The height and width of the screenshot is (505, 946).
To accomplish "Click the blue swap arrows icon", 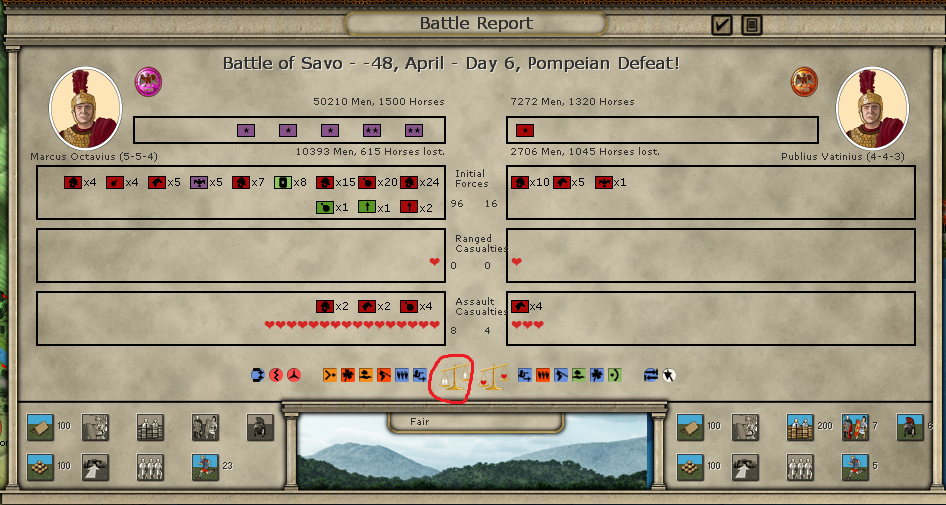I will click(652, 375).
